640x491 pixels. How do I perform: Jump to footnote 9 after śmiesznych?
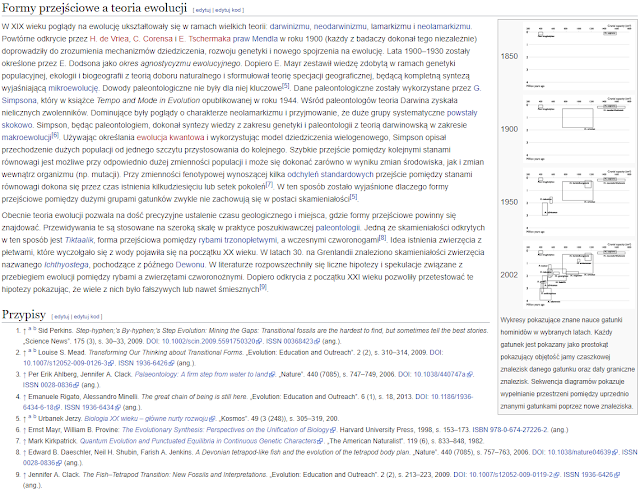point(263,287)
